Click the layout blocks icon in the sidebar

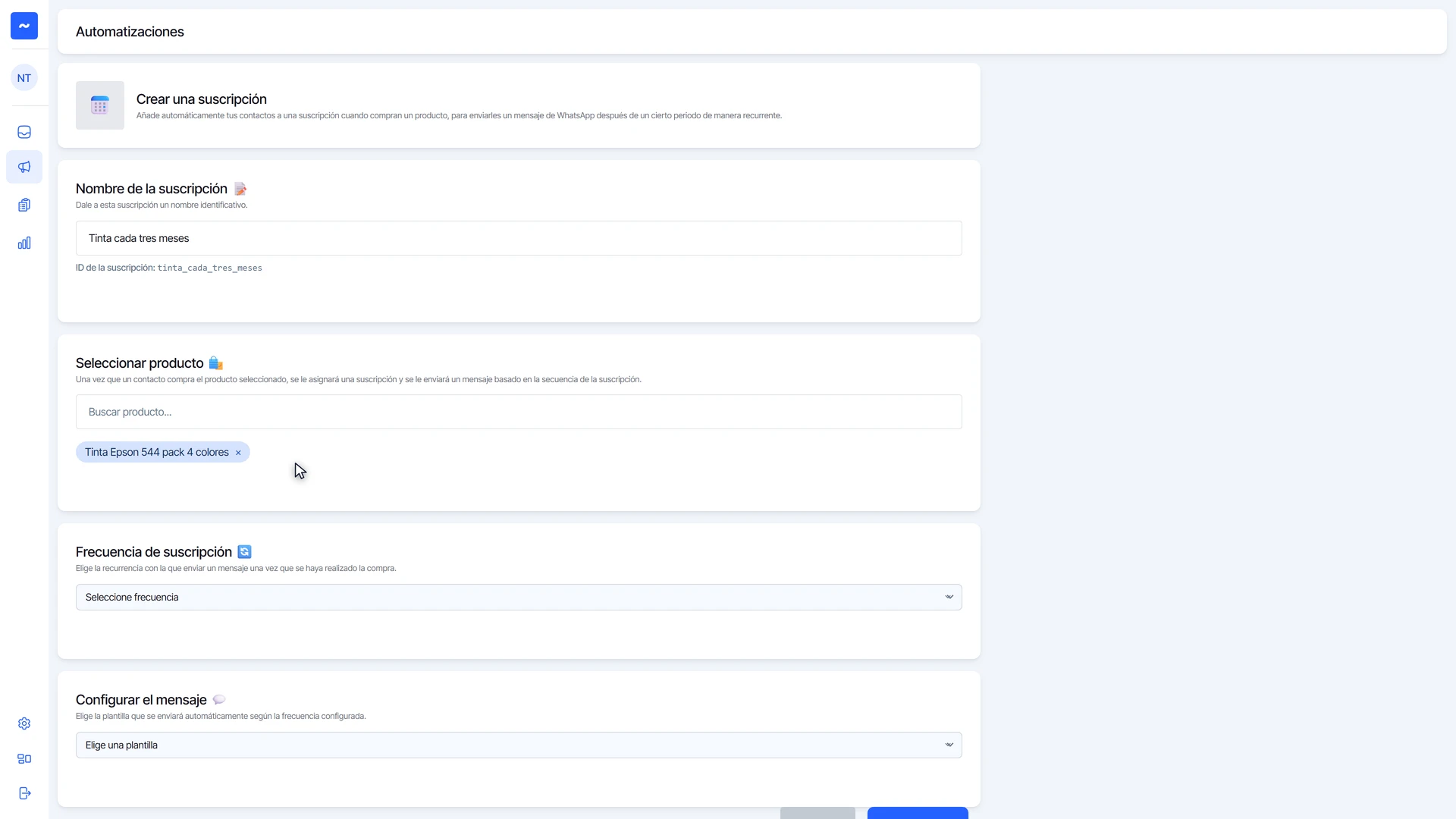(24, 758)
